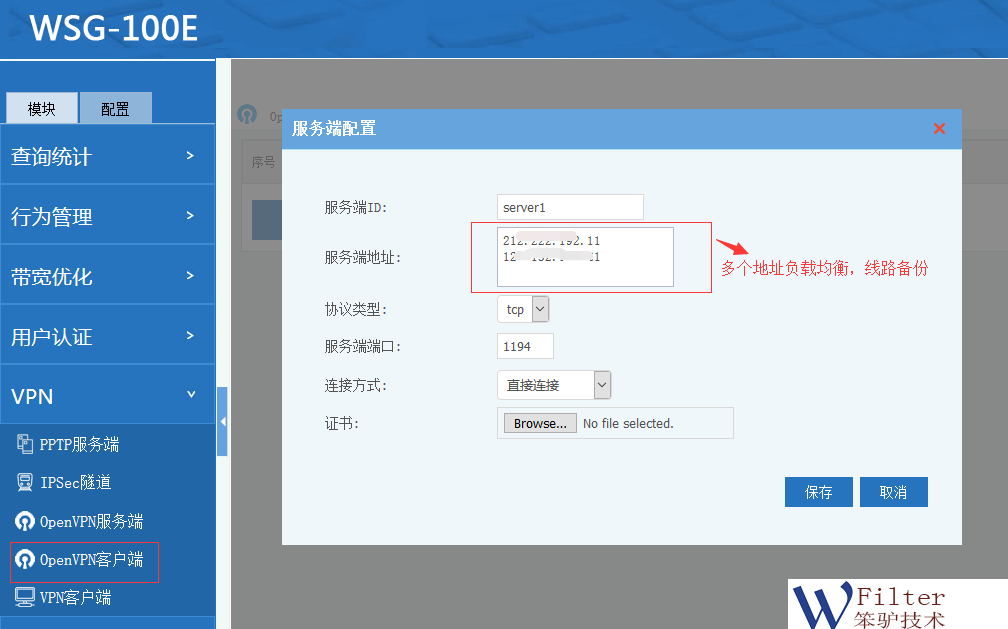Close the 服务端配置 dialog with red X
Image resolution: width=1008 pixels, height=629 pixels.
point(939,128)
